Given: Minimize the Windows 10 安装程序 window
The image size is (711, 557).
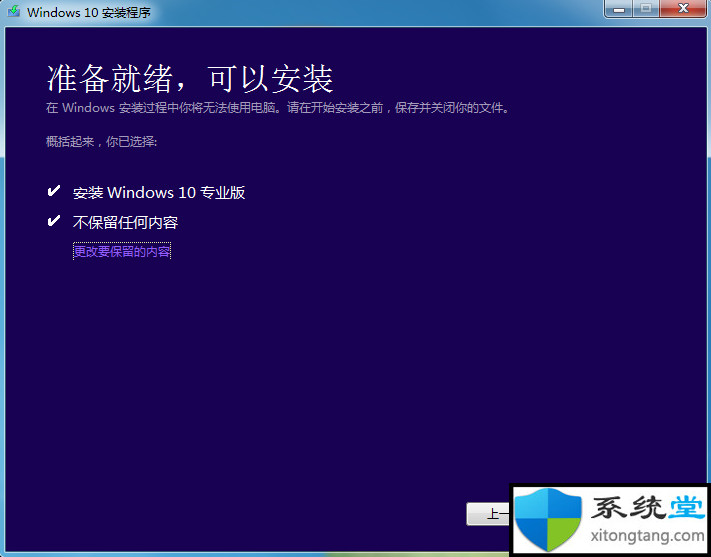Looking at the screenshot, I should point(619,9).
